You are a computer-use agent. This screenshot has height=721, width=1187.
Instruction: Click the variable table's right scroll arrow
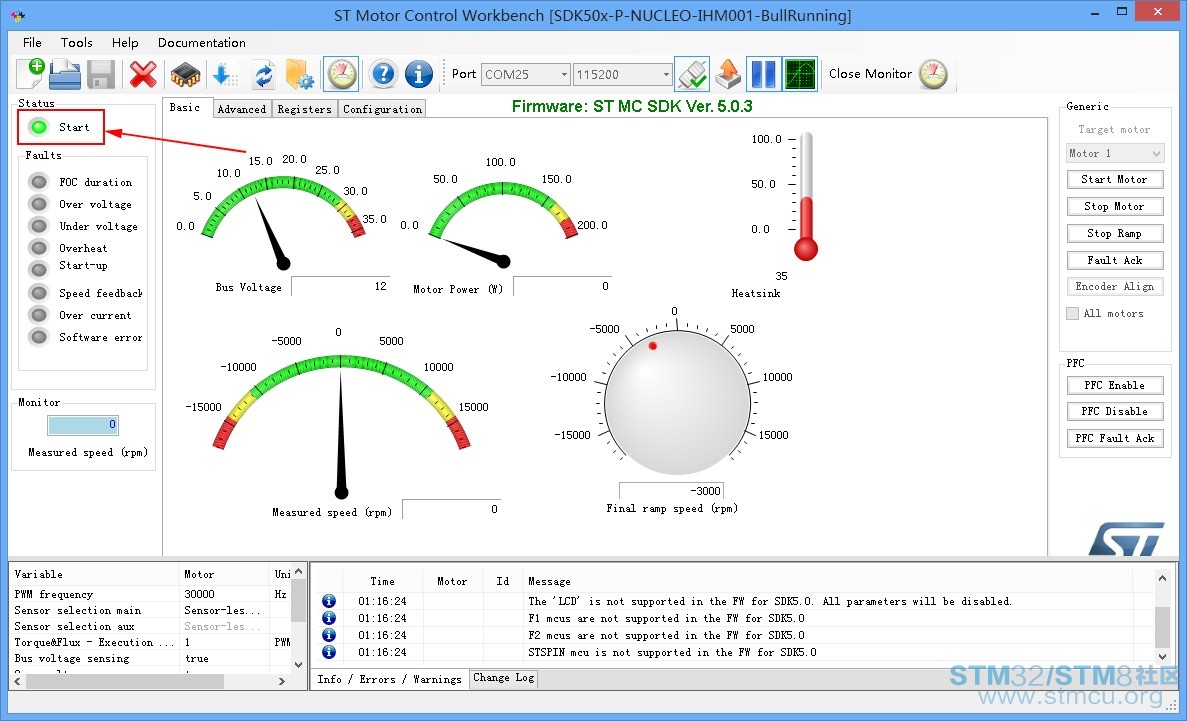coord(282,681)
